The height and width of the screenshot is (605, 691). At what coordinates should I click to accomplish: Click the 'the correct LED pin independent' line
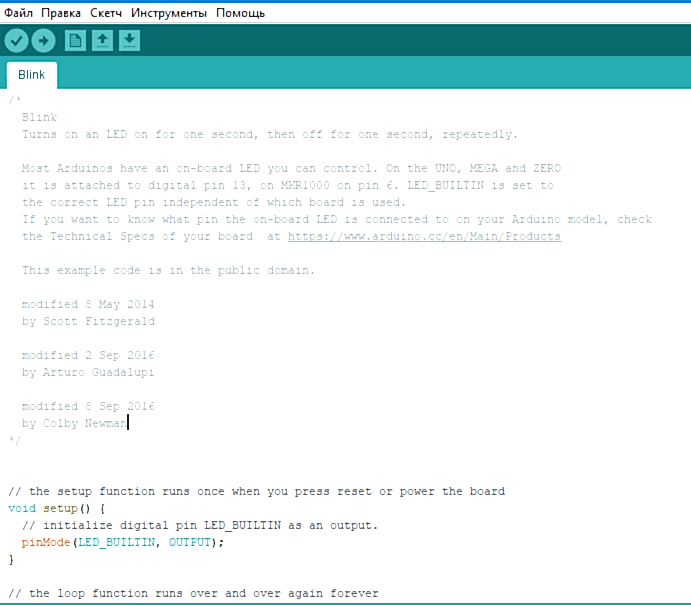(x=214, y=203)
